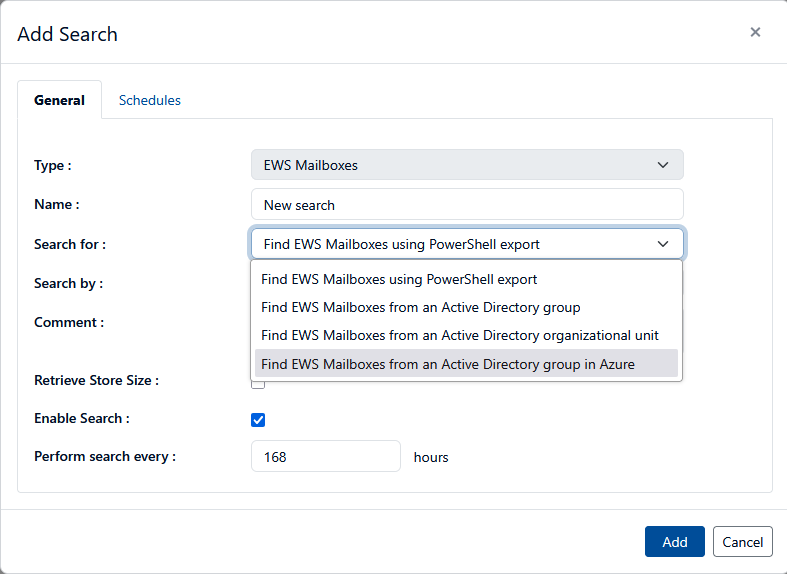
Task: Click the Enable Search label text
Action: (x=82, y=419)
